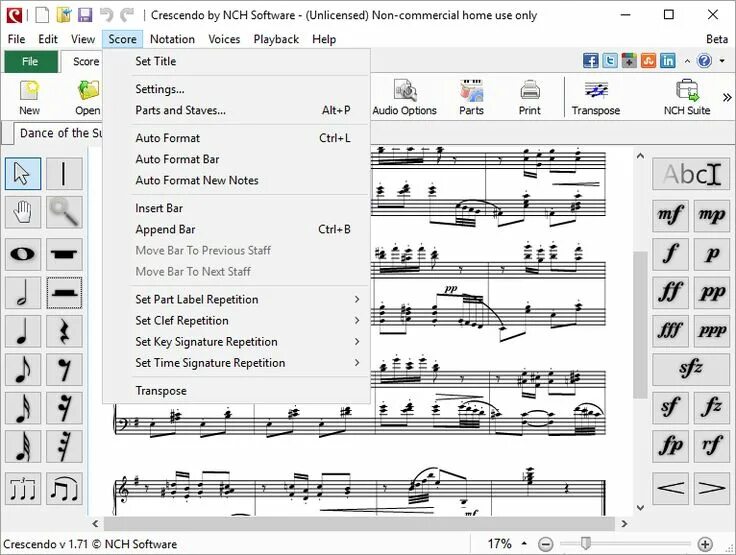The width and height of the screenshot is (736, 555).
Task: Select the whole note tool
Action: pyautogui.click(x=23, y=254)
